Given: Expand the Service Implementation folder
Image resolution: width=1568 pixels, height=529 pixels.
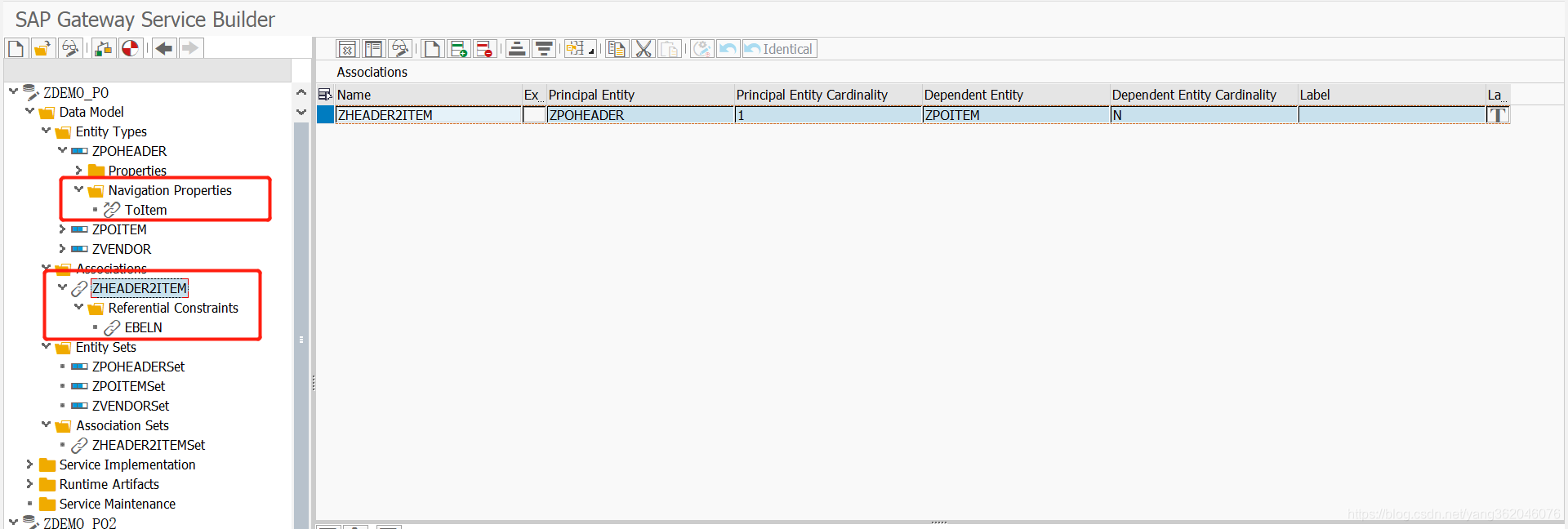Looking at the screenshot, I should pos(30,464).
